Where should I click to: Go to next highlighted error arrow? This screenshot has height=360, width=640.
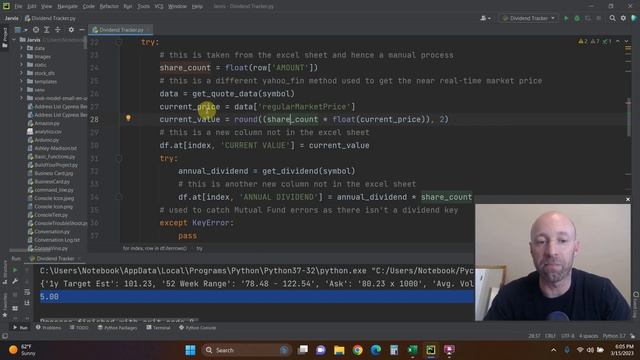pyautogui.click(x=627, y=42)
